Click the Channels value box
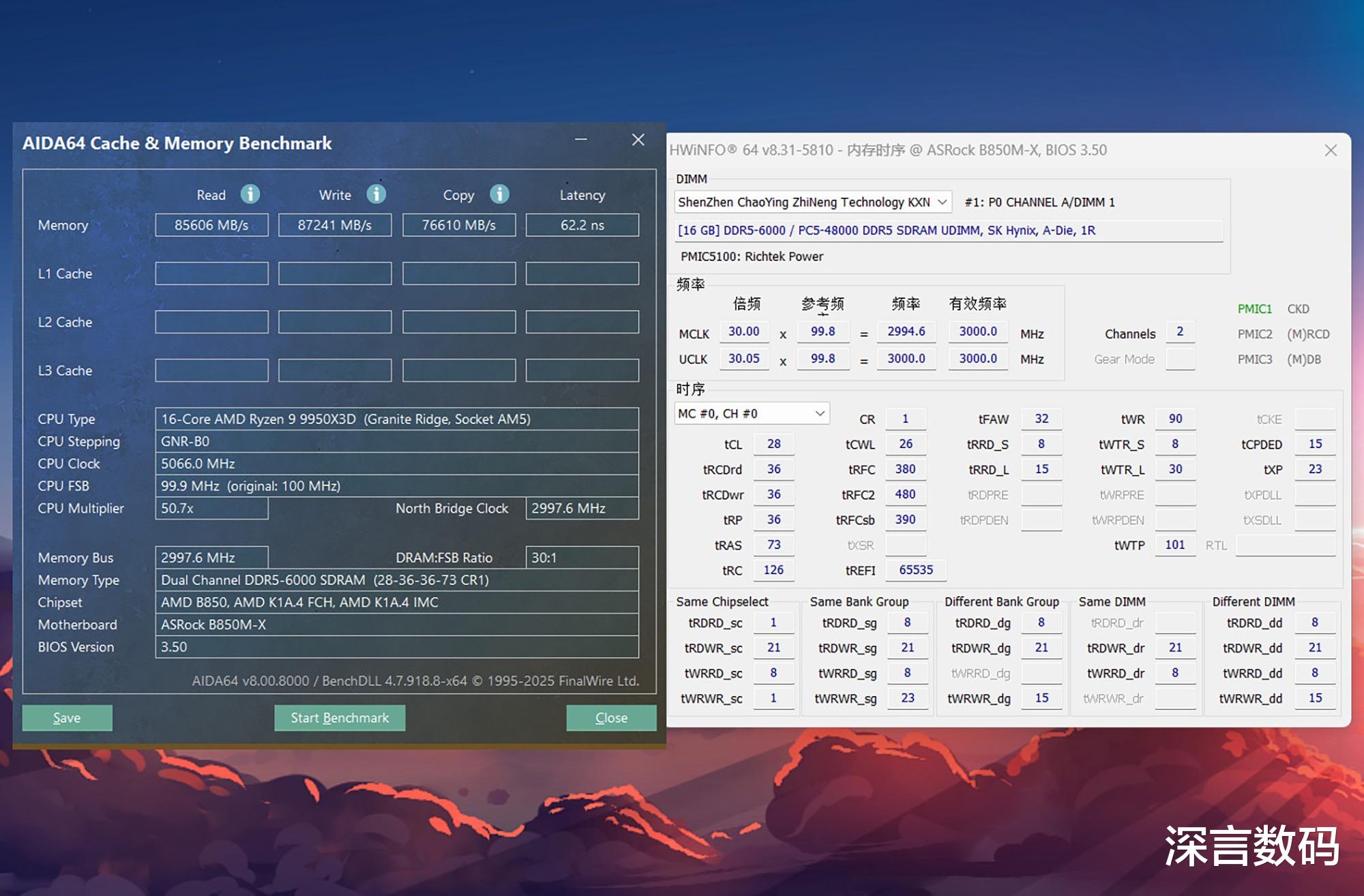The width and height of the screenshot is (1364, 896). [1180, 332]
